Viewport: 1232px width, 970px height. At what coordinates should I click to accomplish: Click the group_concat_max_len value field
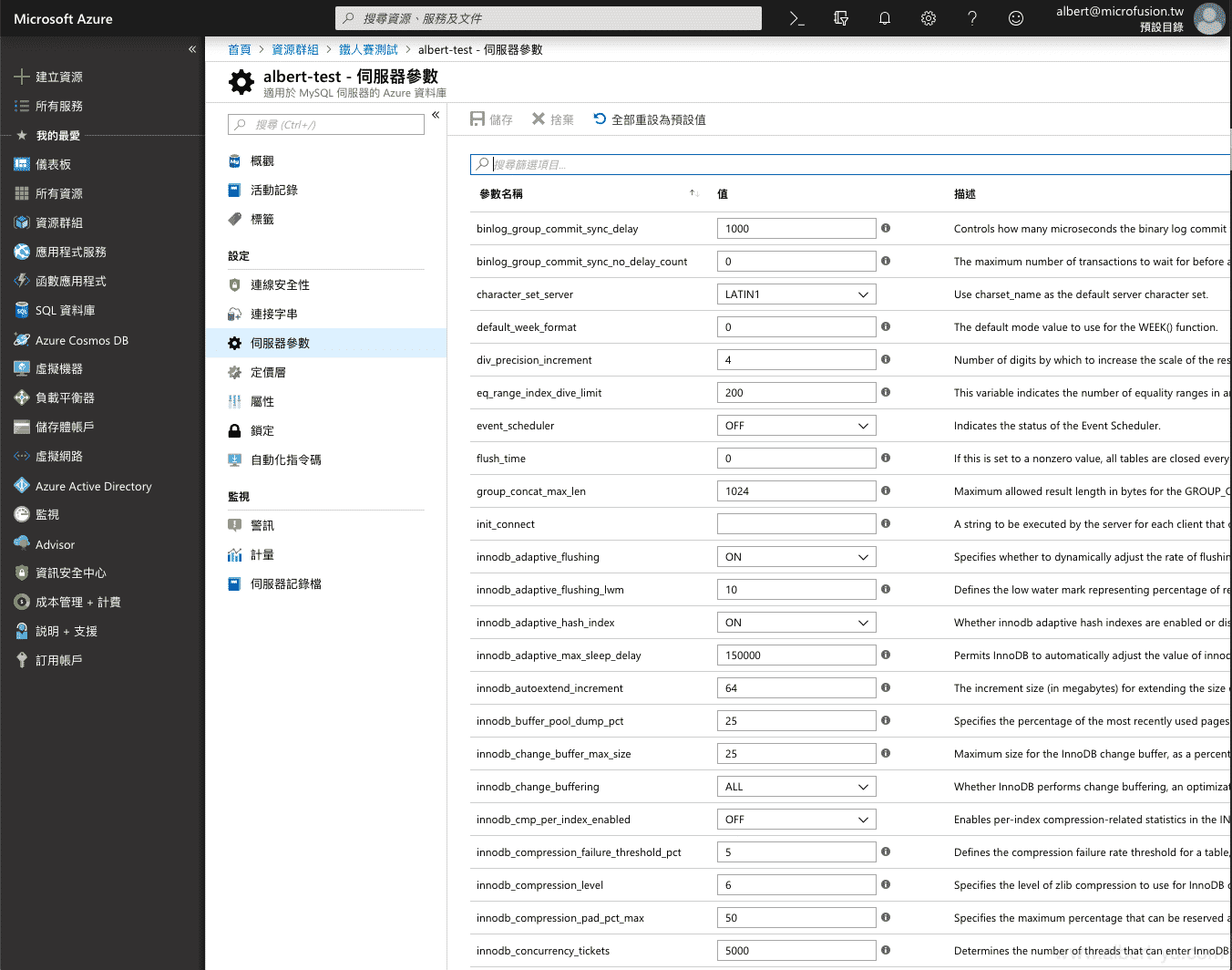[x=796, y=491]
